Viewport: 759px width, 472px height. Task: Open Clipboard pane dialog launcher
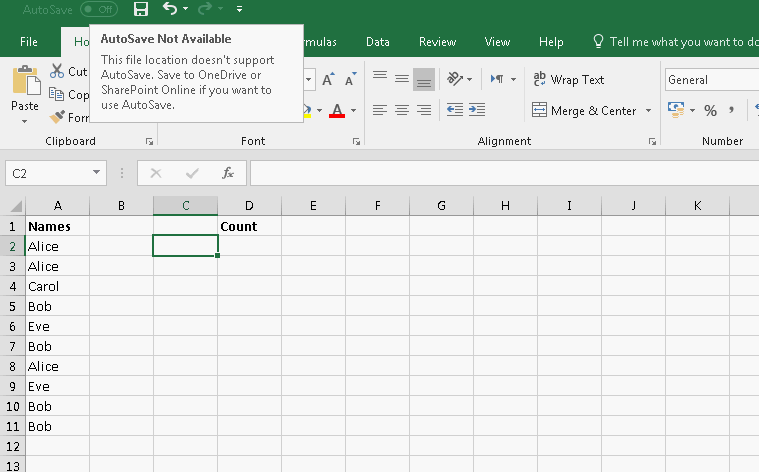(150, 141)
